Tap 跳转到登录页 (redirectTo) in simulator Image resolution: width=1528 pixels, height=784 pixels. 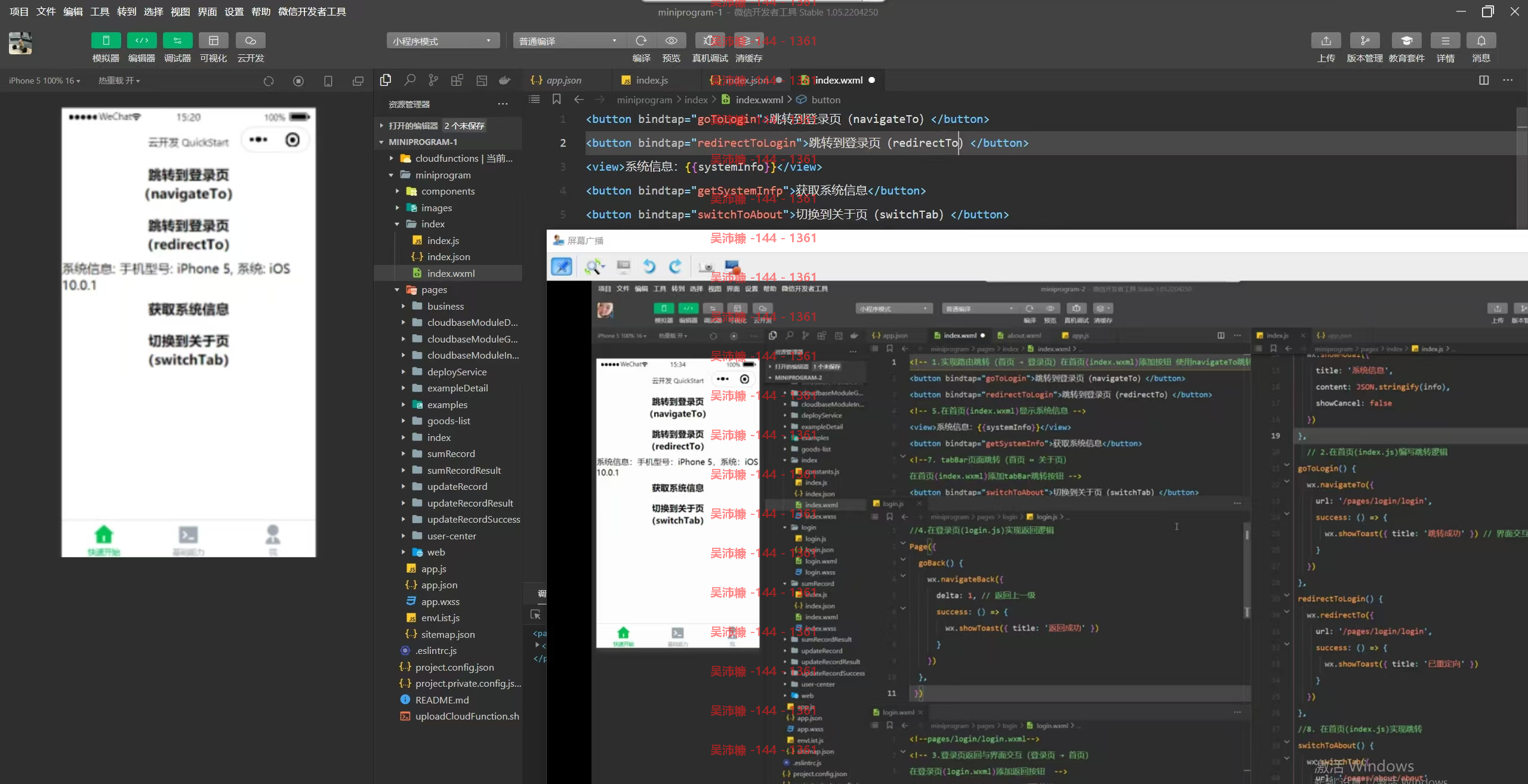(x=189, y=234)
